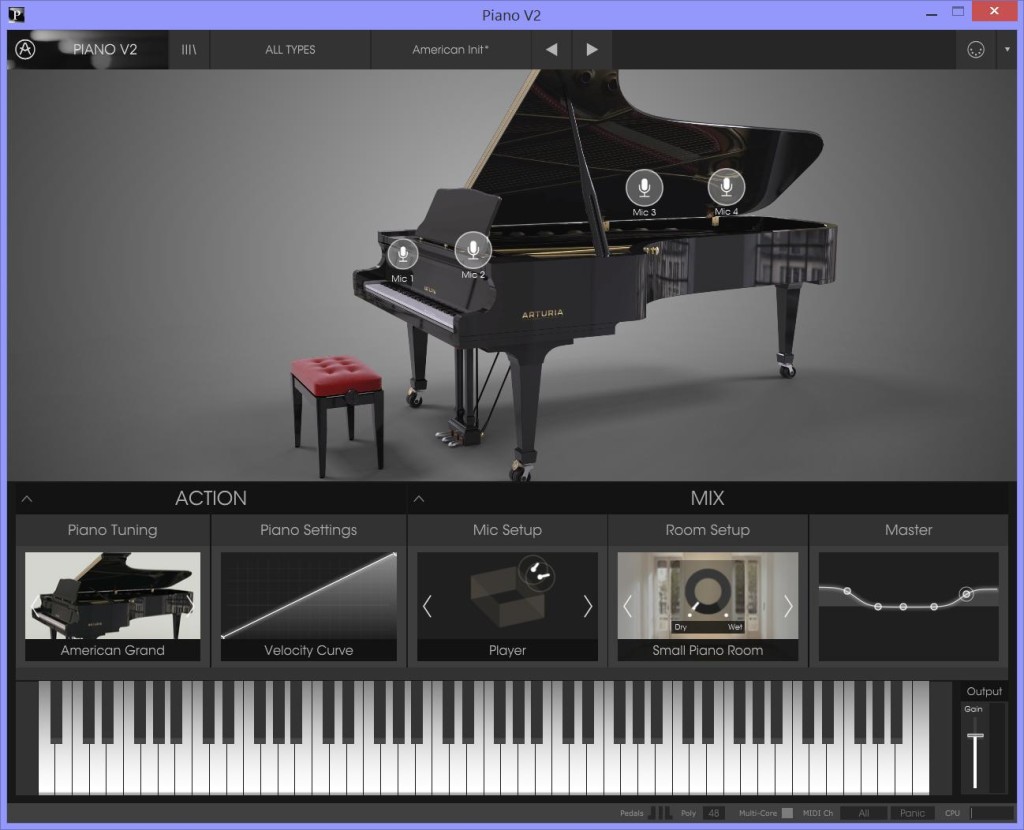Image resolution: width=1024 pixels, height=830 pixels.
Task: Select the Mic 2 microphone icon
Action: [473, 249]
